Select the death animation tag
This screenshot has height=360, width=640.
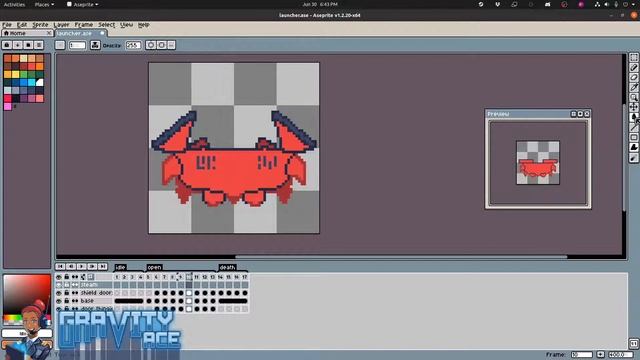(x=227, y=267)
